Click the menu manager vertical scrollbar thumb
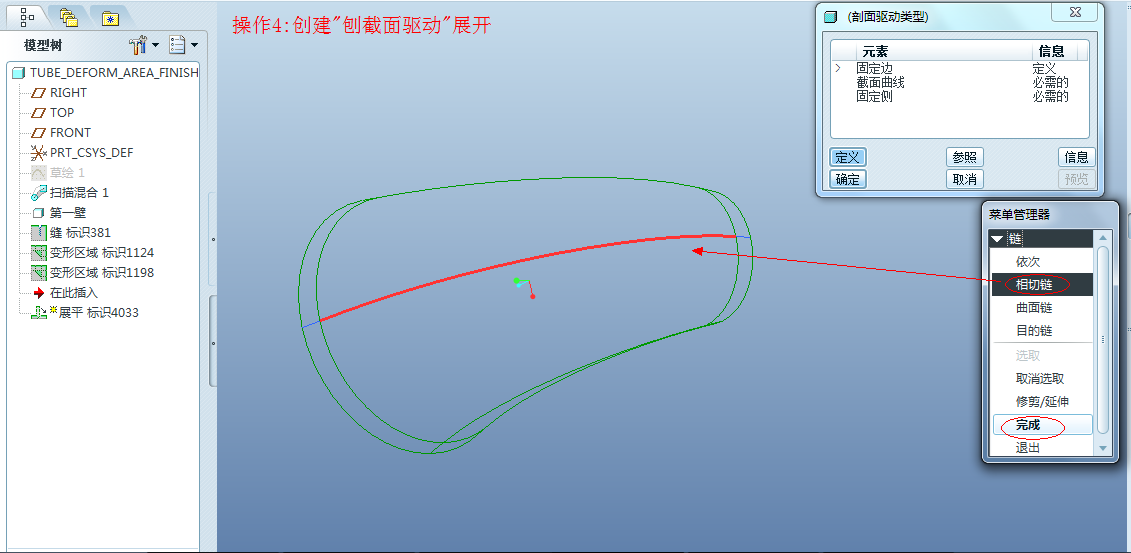1131x553 pixels. point(1101,339)
